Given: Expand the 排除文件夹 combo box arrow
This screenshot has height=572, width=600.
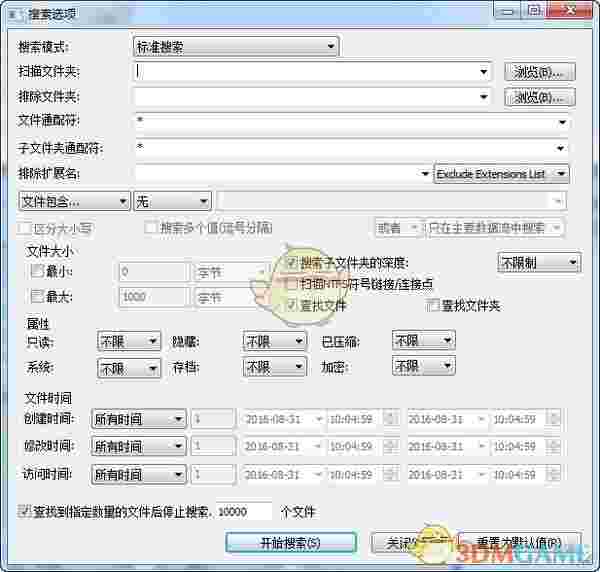Looking at the screenshot, I should tap(484, 97).
